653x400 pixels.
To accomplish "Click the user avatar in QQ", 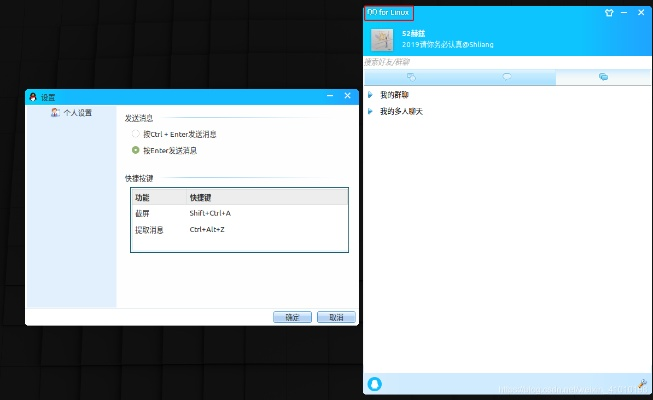I will [x=382, y=40].
